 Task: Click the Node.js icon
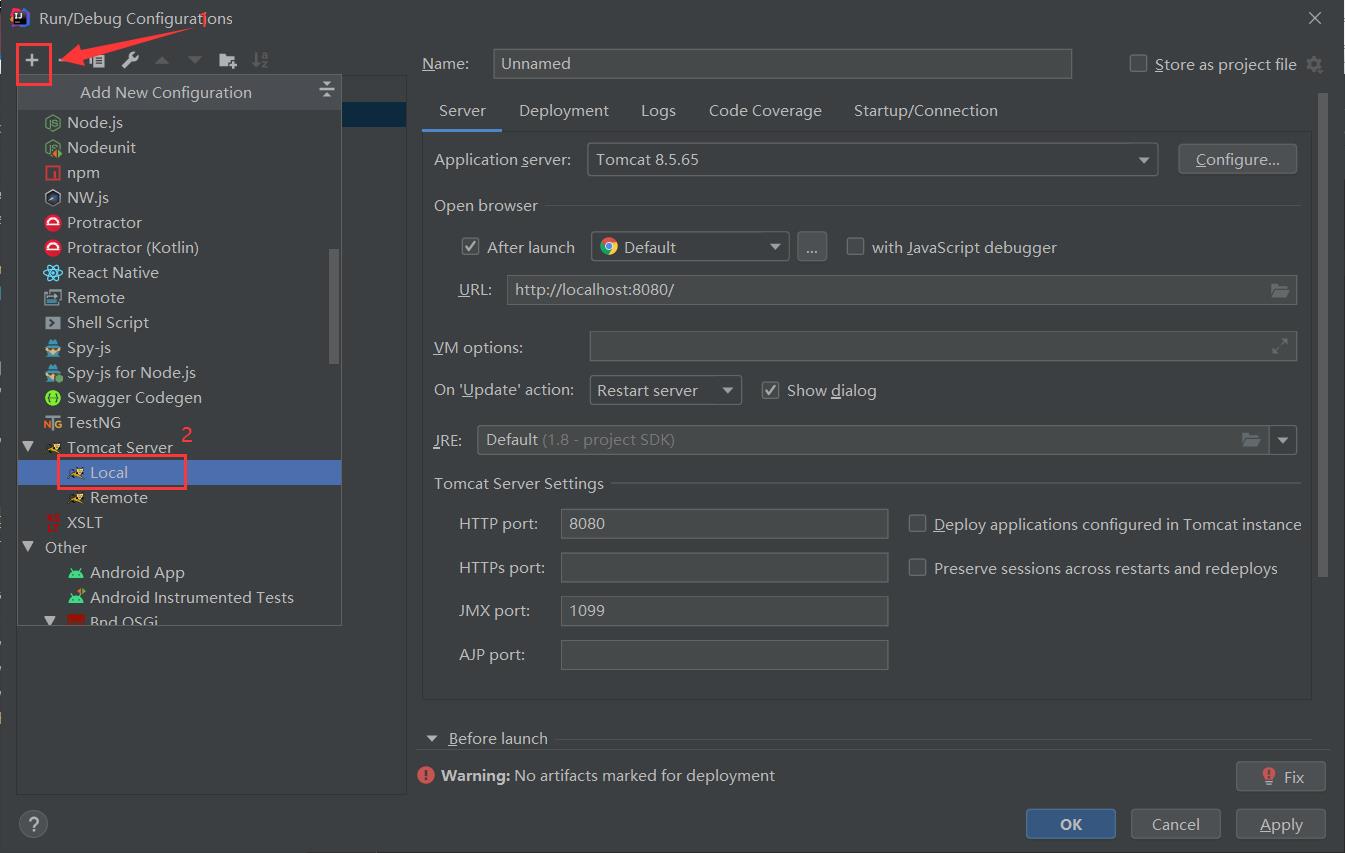(53, 122)
